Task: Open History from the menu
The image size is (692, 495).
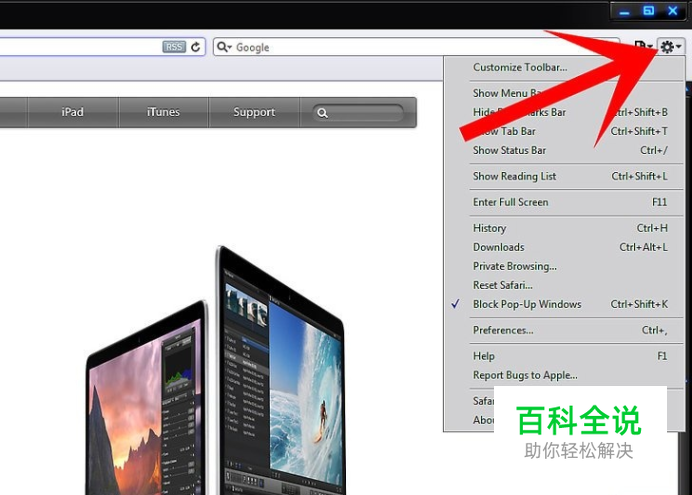Action: [564, 228]
